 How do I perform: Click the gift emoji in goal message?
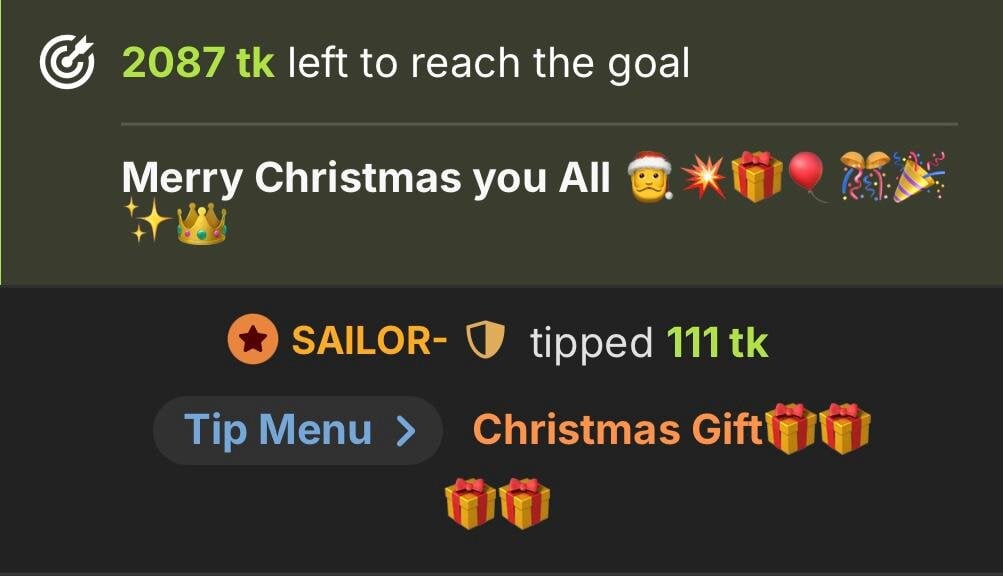pyautogui.click(x=757, y=177)
